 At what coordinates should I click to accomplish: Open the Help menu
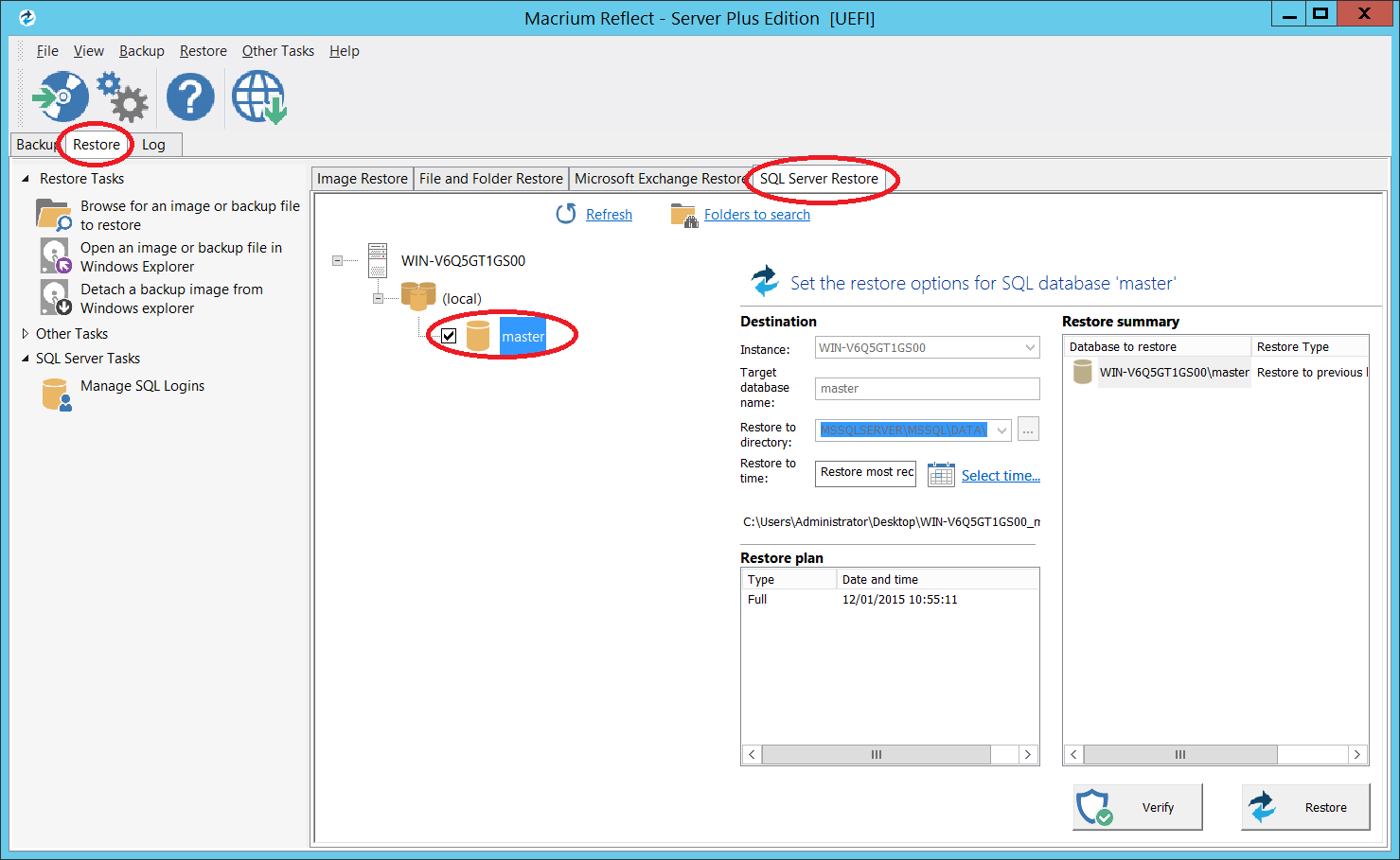(345, 51)
